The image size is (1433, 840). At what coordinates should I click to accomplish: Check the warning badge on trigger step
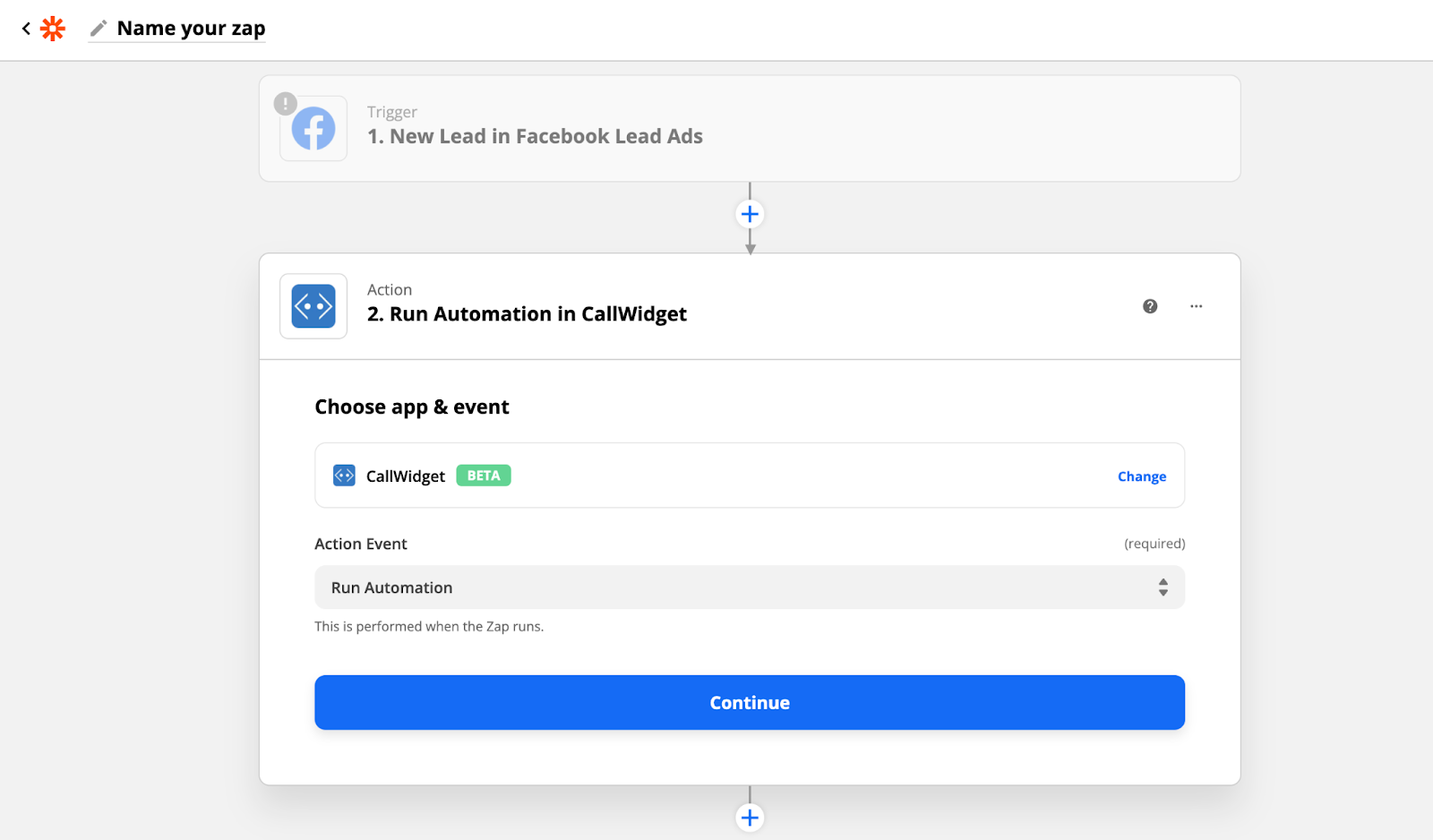coord(285,104)
